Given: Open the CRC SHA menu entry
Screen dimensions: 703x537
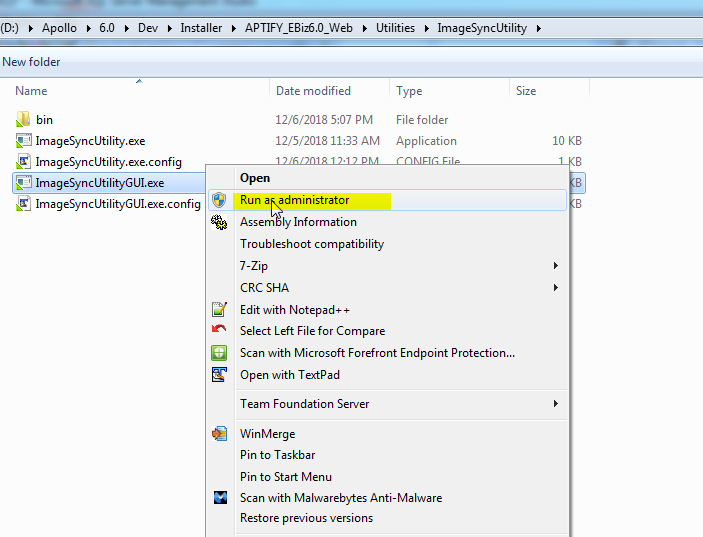Looking at the screenshot, I should (x=265, y=288).
